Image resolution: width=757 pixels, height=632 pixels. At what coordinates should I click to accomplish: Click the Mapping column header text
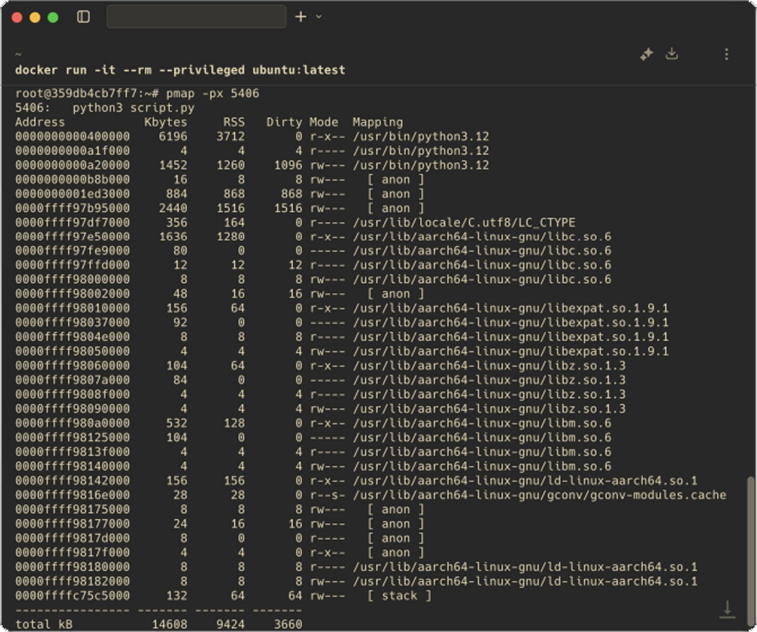(377, 122)
